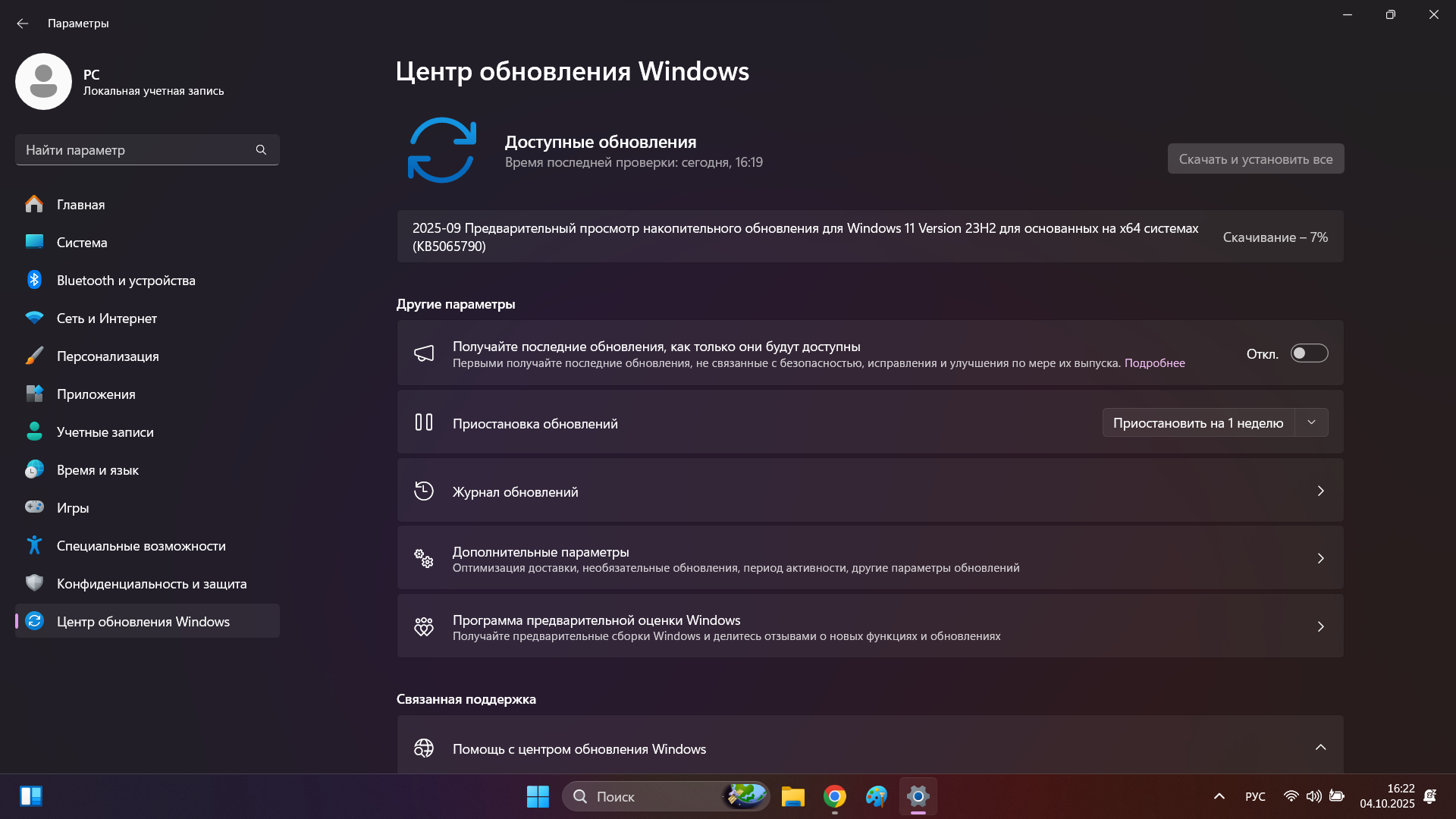Click the Найти параметр search field
The width and height of the screenshot is (1456, 819).
click(136, 150)
